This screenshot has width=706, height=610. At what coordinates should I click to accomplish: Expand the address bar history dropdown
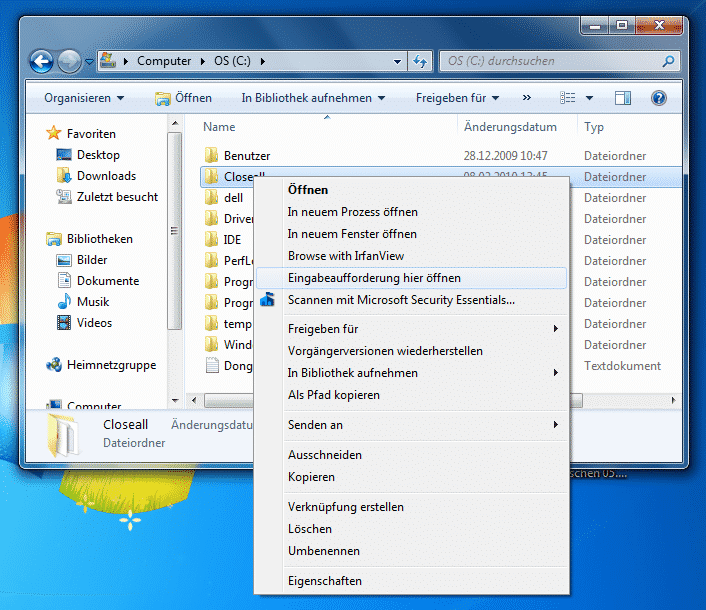[397, 61]
